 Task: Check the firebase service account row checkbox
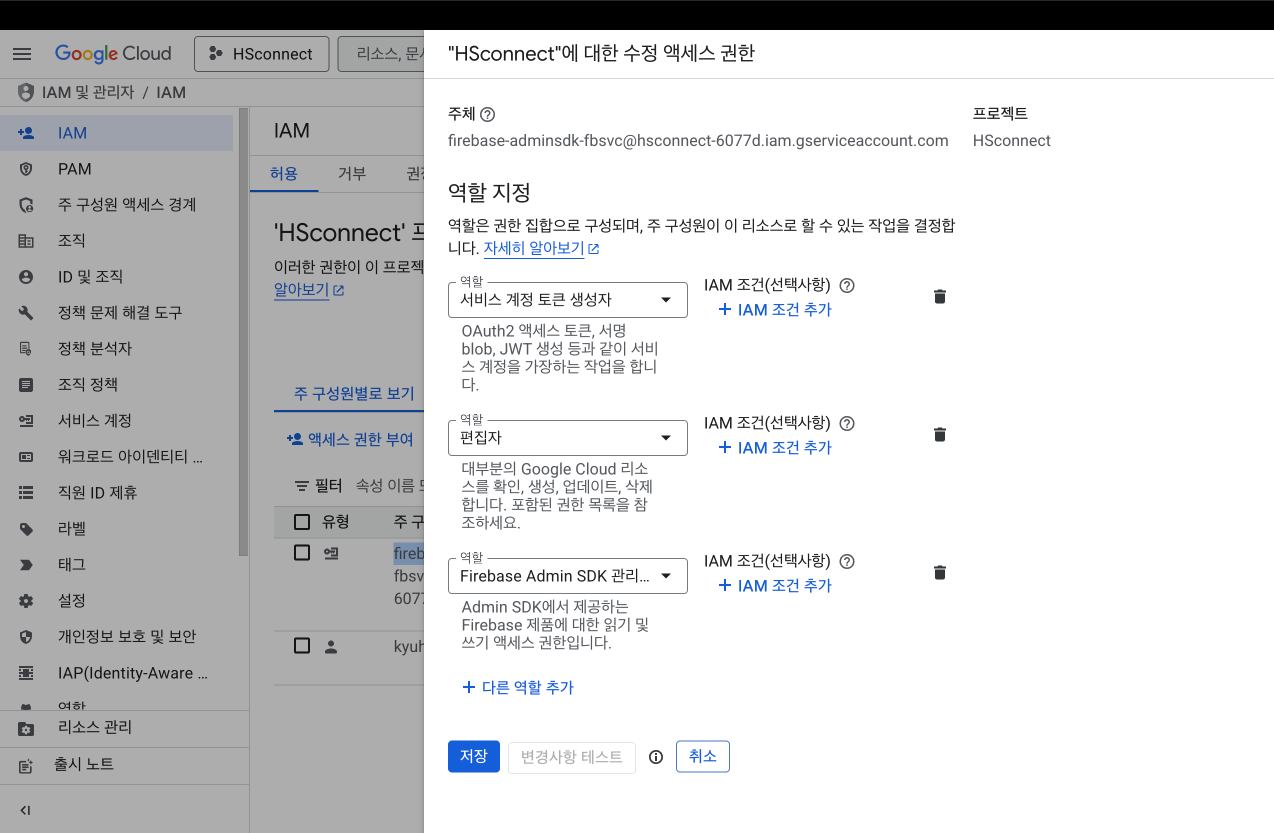[302, 552]
